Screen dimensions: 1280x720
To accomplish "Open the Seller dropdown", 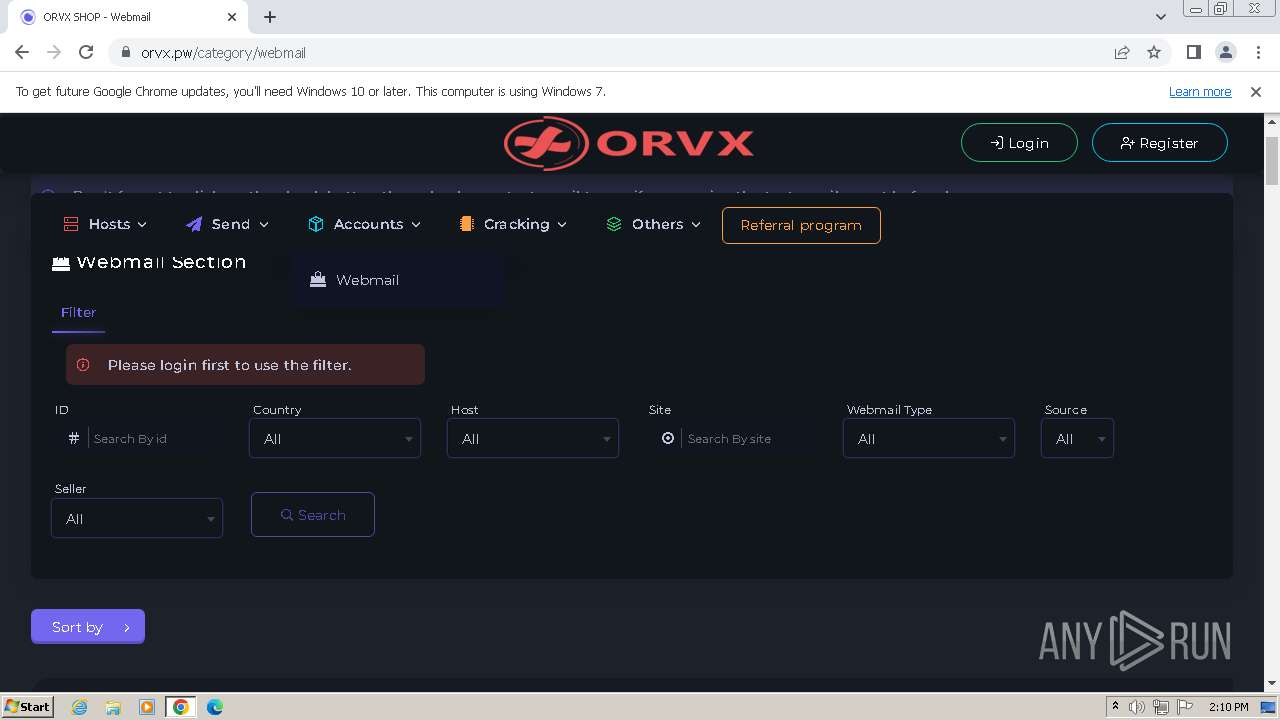I will point(137,518).
